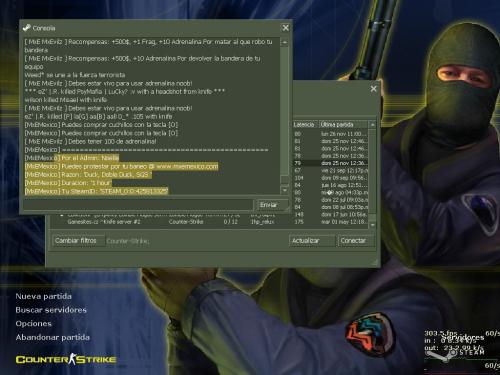This screenshot has width=500, height=375.
Task: Select the highlighted server row with latency 79
Action: [x=330, y=163]
